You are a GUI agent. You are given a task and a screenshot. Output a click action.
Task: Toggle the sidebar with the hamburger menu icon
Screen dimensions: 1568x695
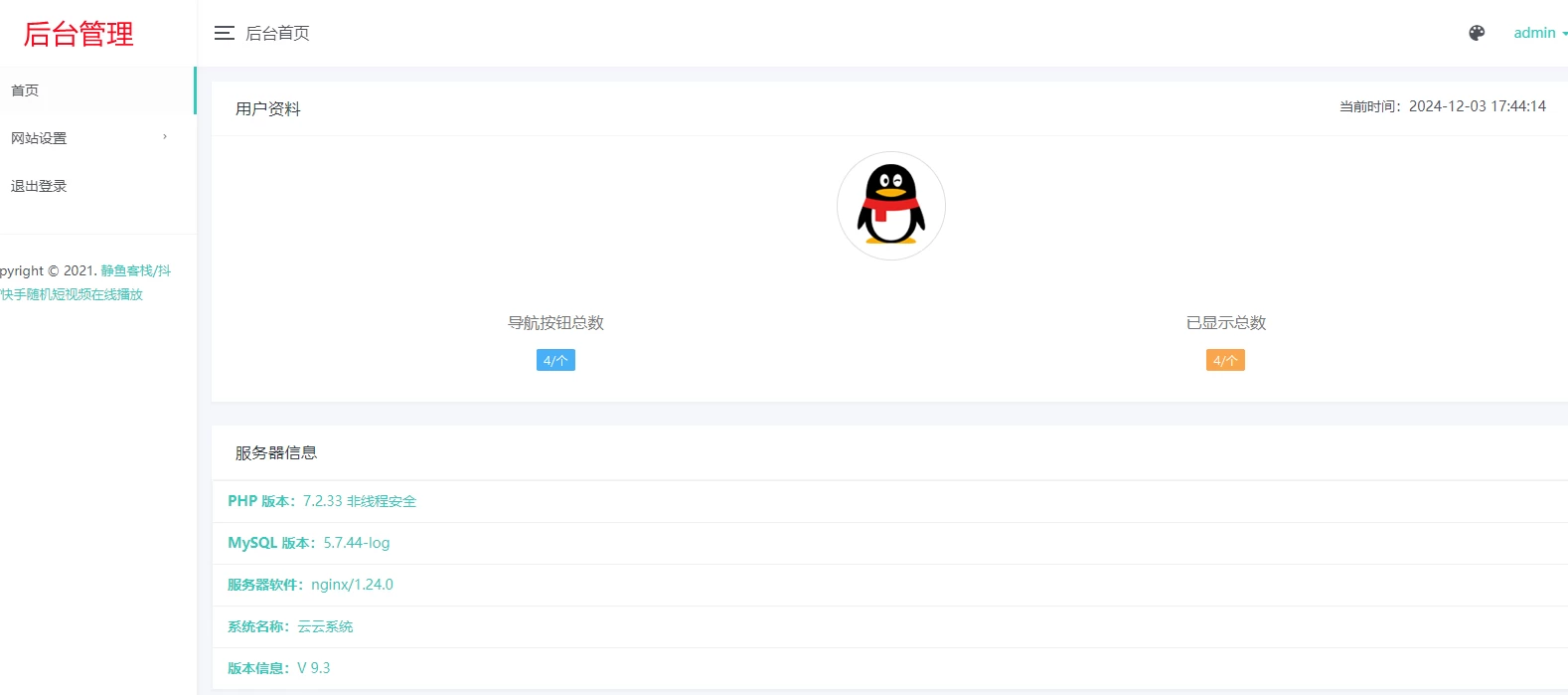[225, 33]
